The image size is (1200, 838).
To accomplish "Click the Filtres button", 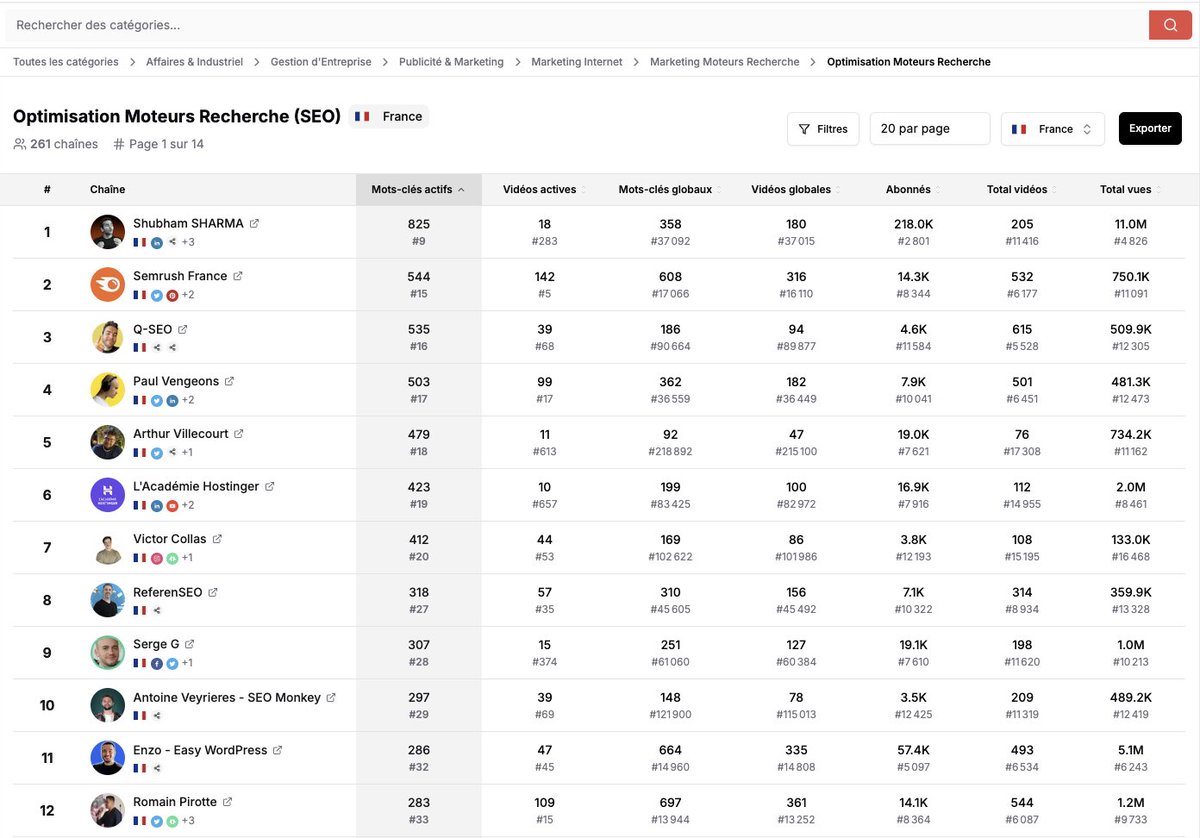I will pyautogui.click(x=823, y=129).
